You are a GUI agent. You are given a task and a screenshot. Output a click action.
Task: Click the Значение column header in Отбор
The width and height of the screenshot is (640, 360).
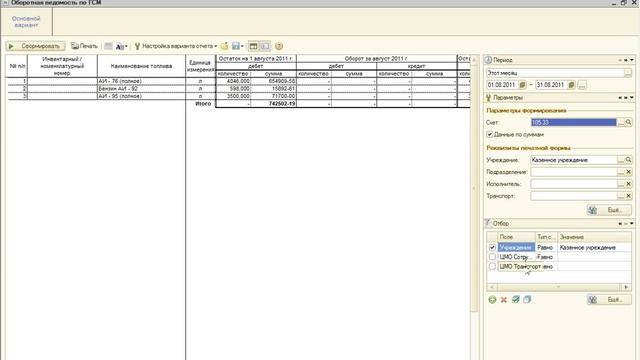594,237
